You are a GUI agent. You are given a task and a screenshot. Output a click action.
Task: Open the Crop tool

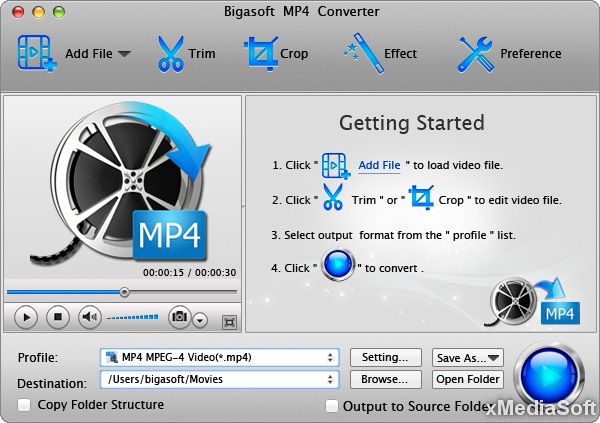click(261, 54)
